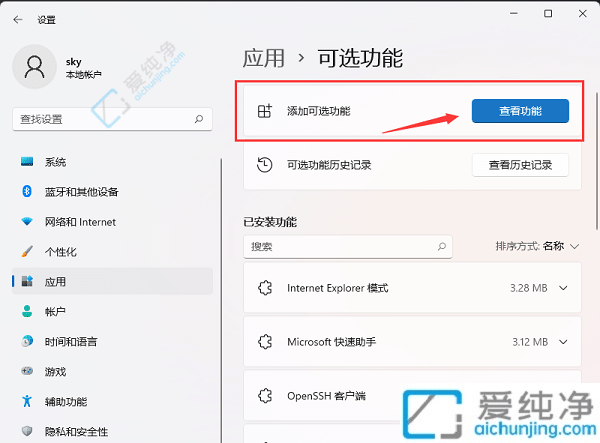This screenshot has width=600, height=443.
Task: Open 网络和 Internet settings category
Action: (x=112, y=222)
